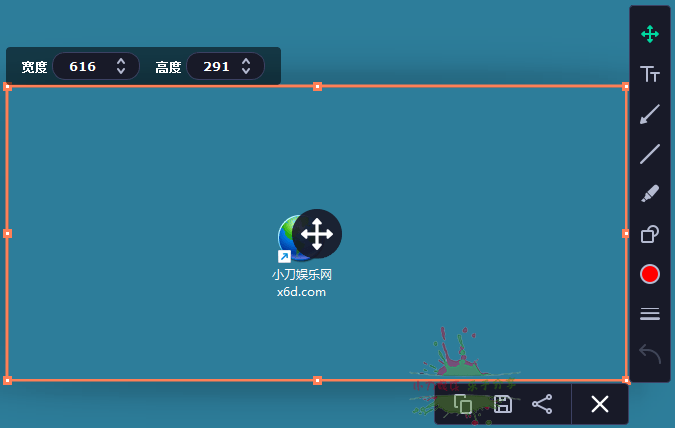The width and height of the screenshot is (675, 428).
Task: Cancel the capture with X button
Action: pos(599,404)
